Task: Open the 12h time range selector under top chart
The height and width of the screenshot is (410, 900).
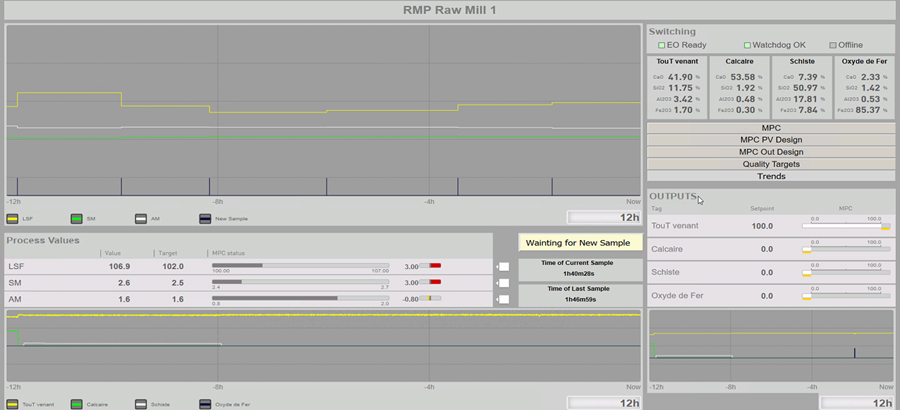Action: point(604,217)
